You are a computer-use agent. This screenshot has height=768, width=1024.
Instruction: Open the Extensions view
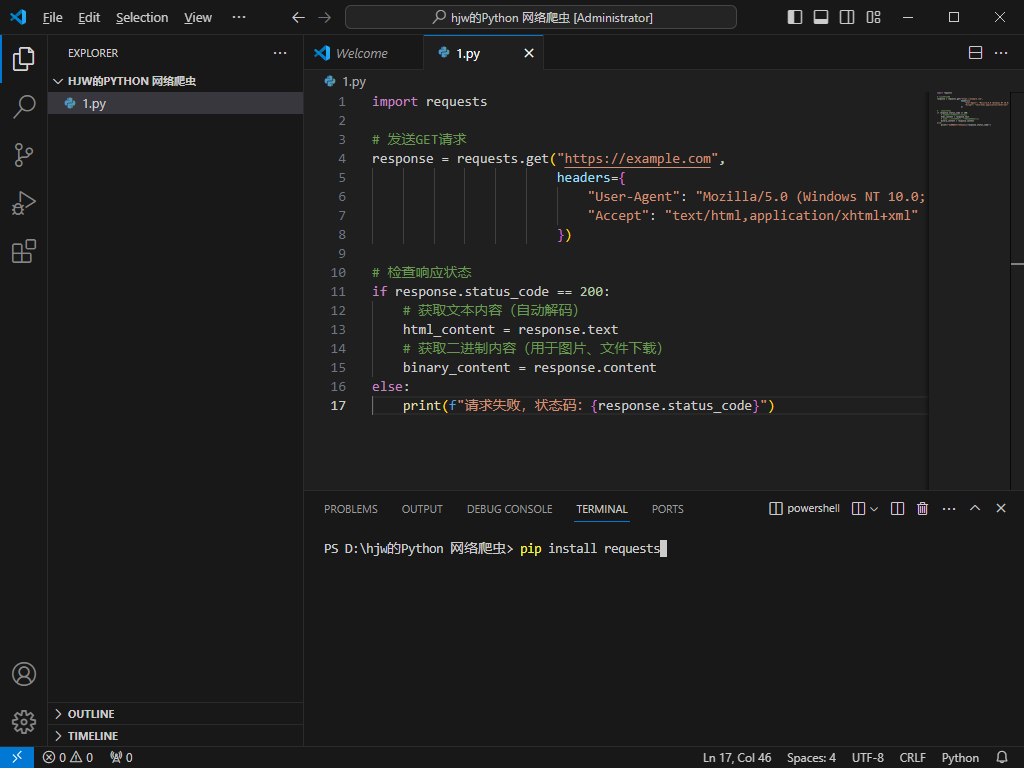(24, 251)
